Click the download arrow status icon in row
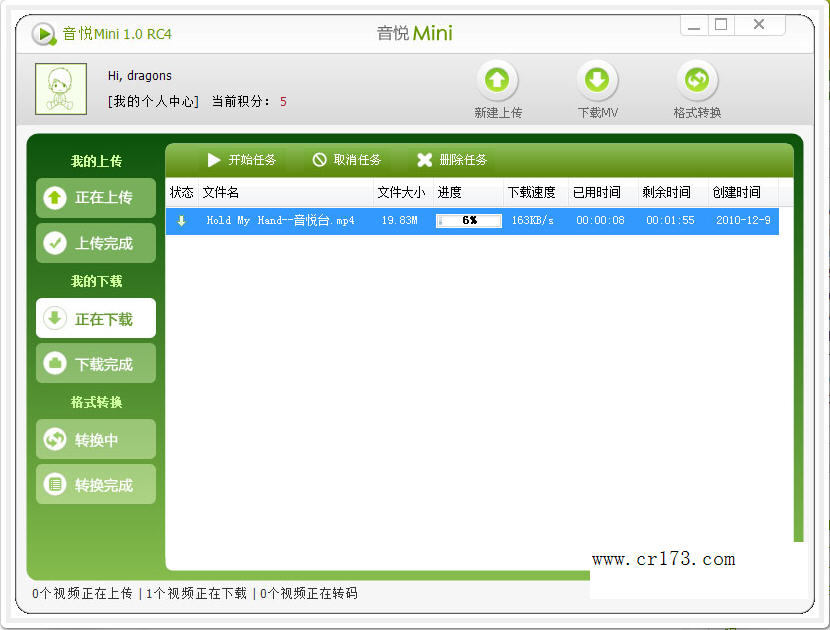Image resolution: width=830 pixels, height=630 pixels. click(182, 221)
